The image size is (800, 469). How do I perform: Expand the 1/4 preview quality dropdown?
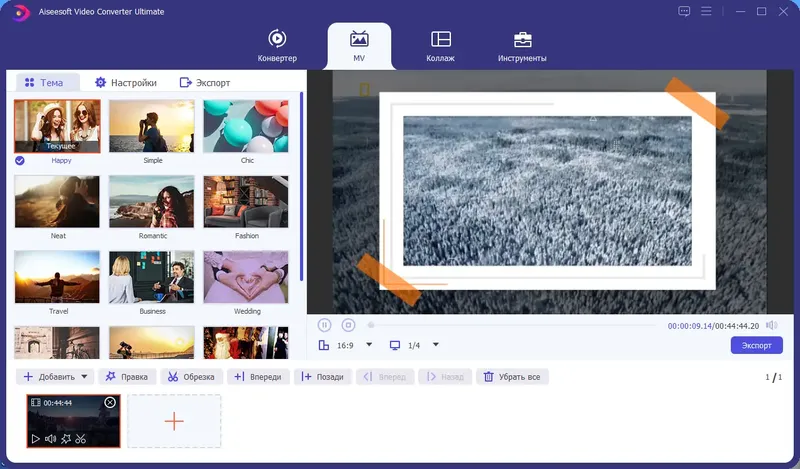click(436, 345)
